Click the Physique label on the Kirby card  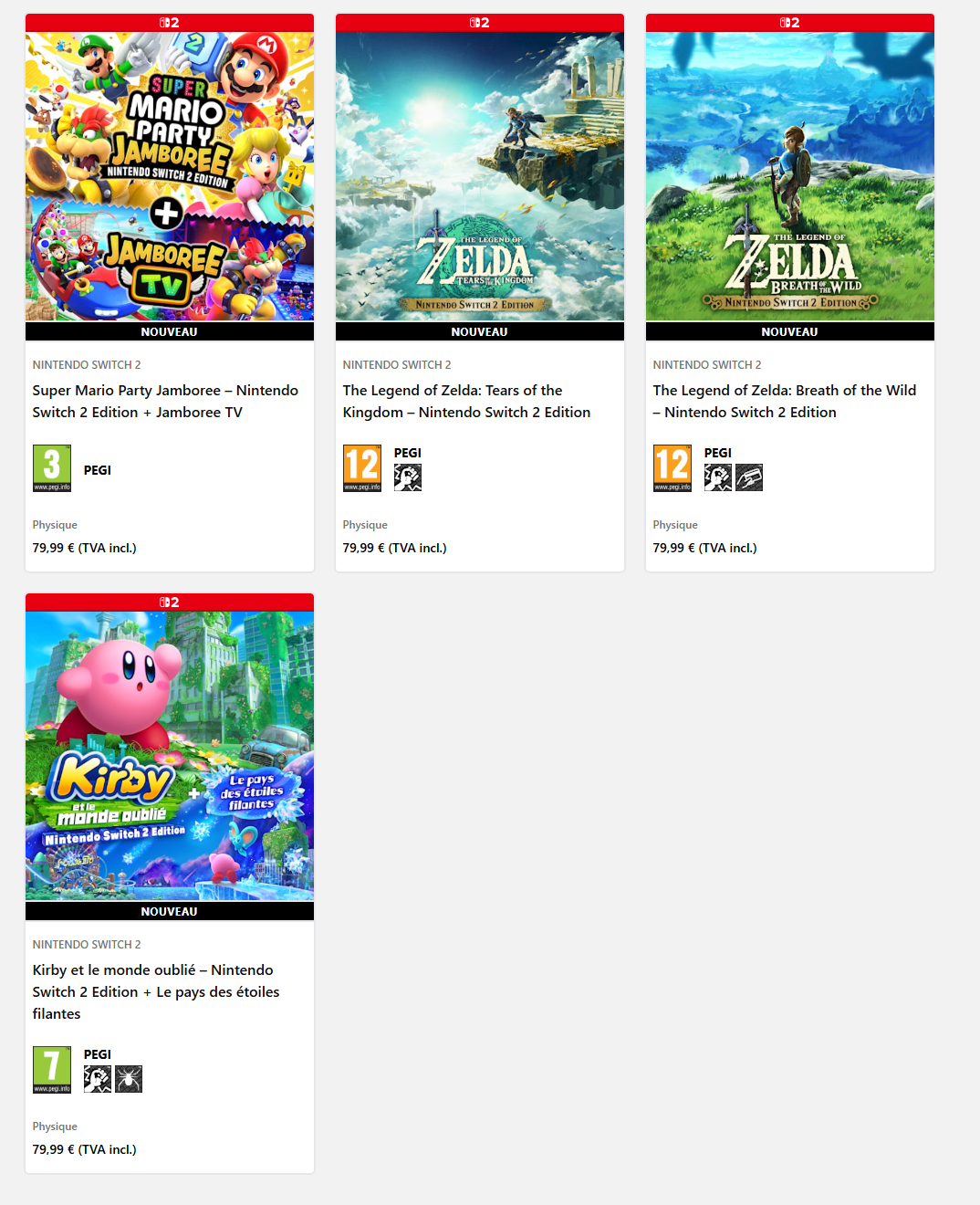coord(55,1126)
